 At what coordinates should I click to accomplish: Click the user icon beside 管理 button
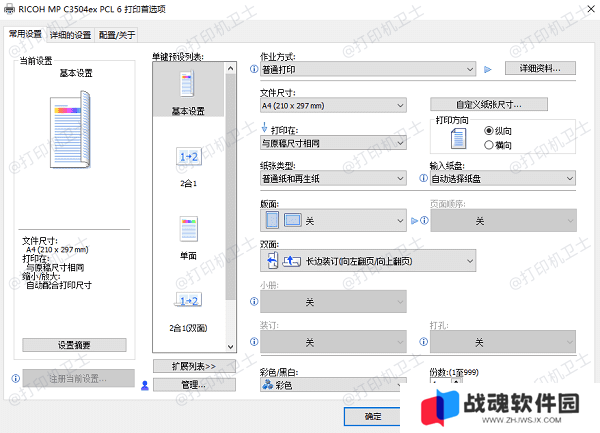pos(145,385)
